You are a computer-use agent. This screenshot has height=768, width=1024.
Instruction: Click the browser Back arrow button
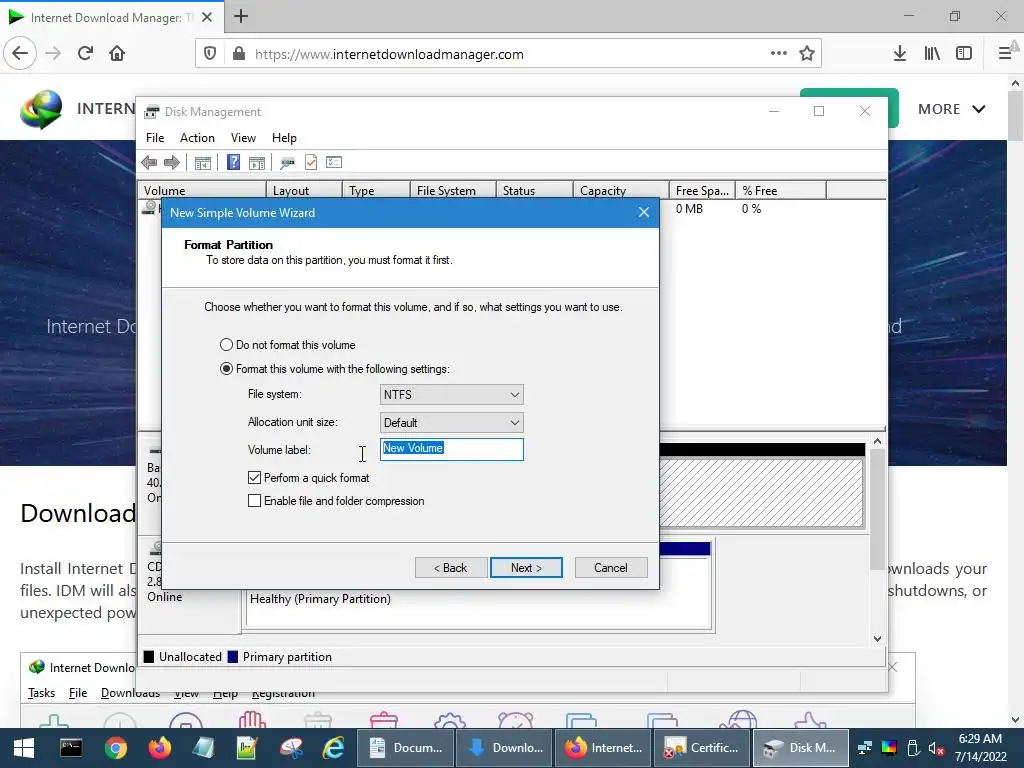(20, 54)
